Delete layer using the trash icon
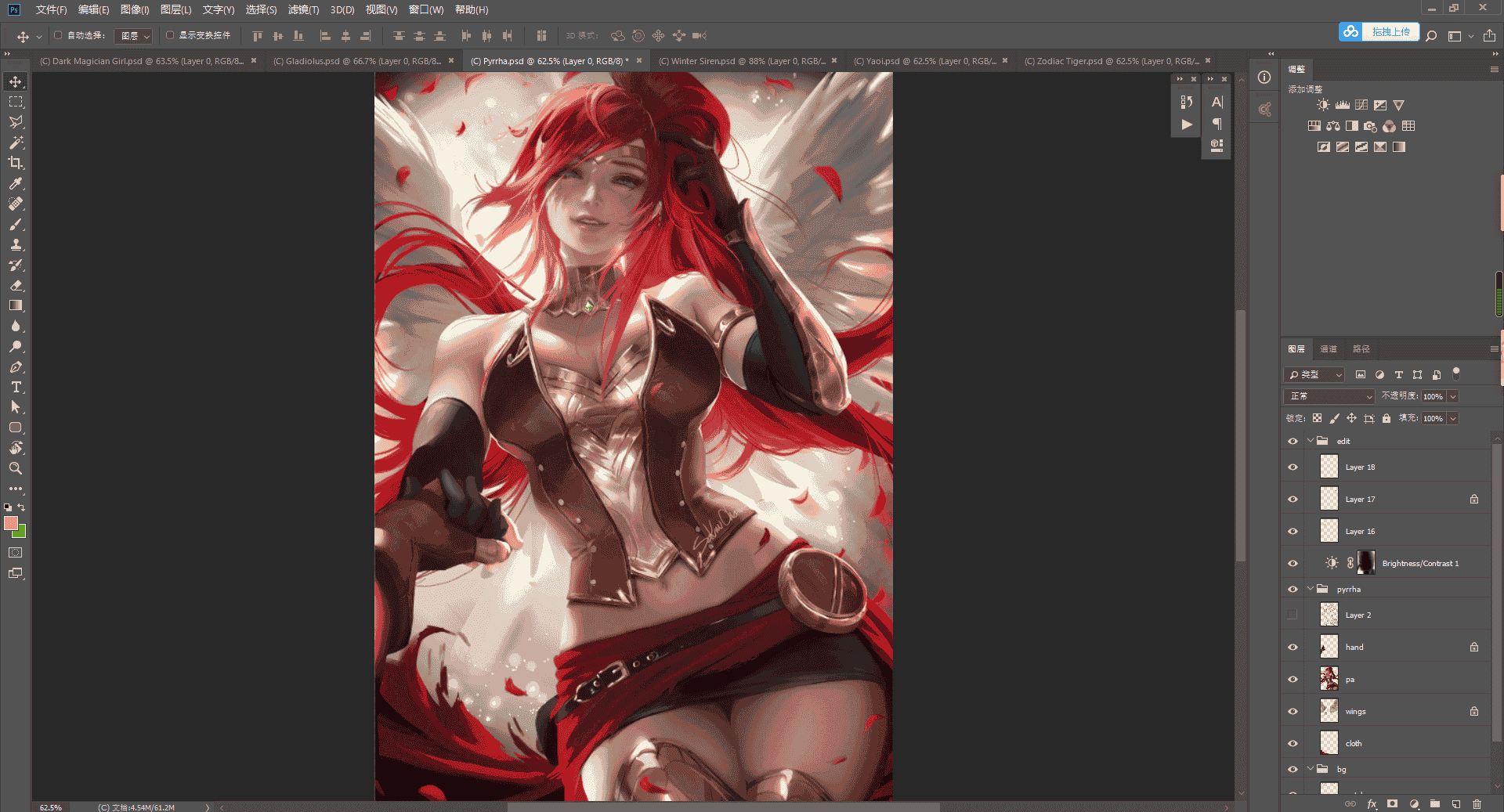1504x812 pixels. (x=1477, y=803)
